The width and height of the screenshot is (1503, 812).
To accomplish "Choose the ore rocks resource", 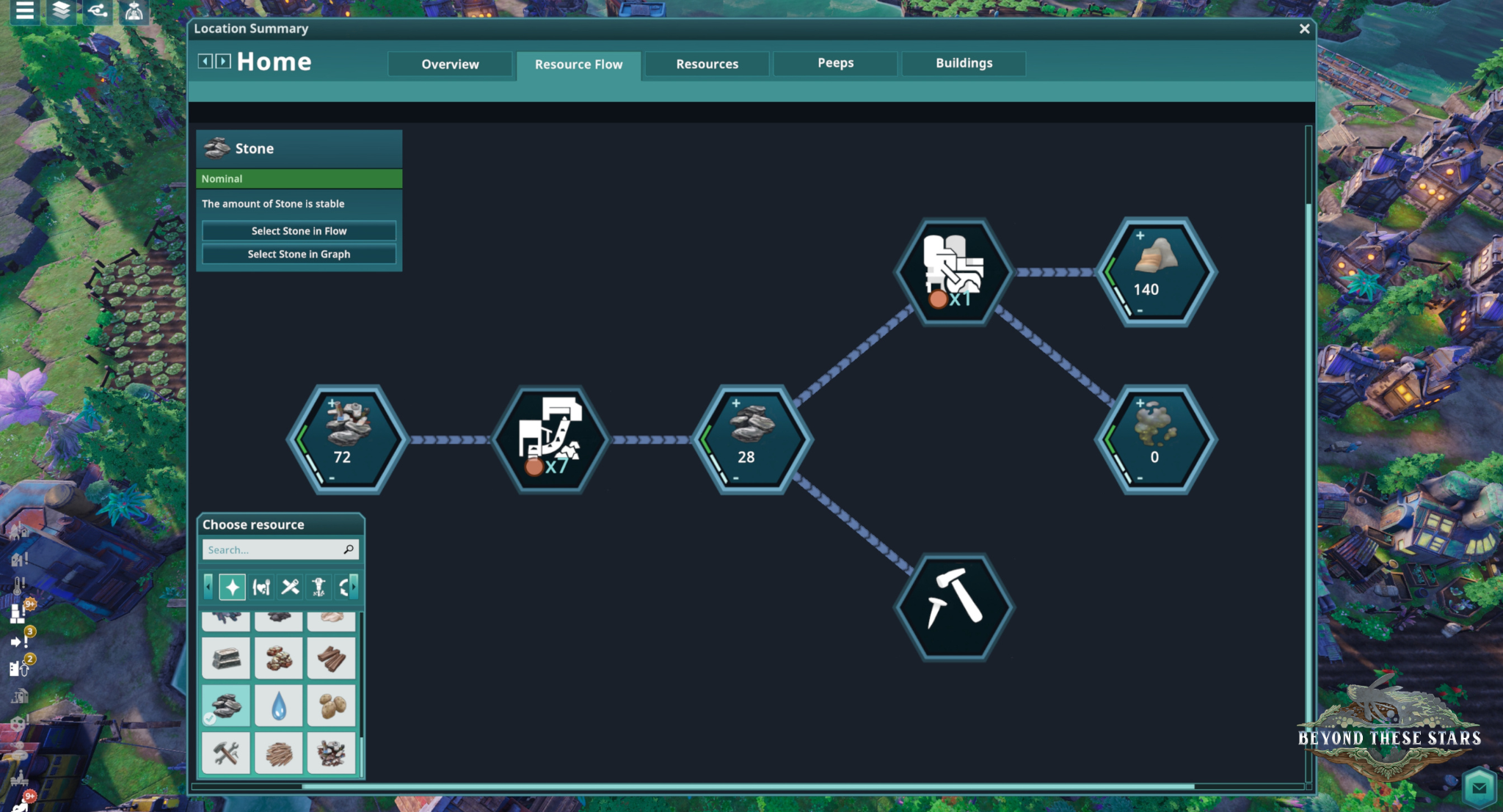I will pos(279,658).
